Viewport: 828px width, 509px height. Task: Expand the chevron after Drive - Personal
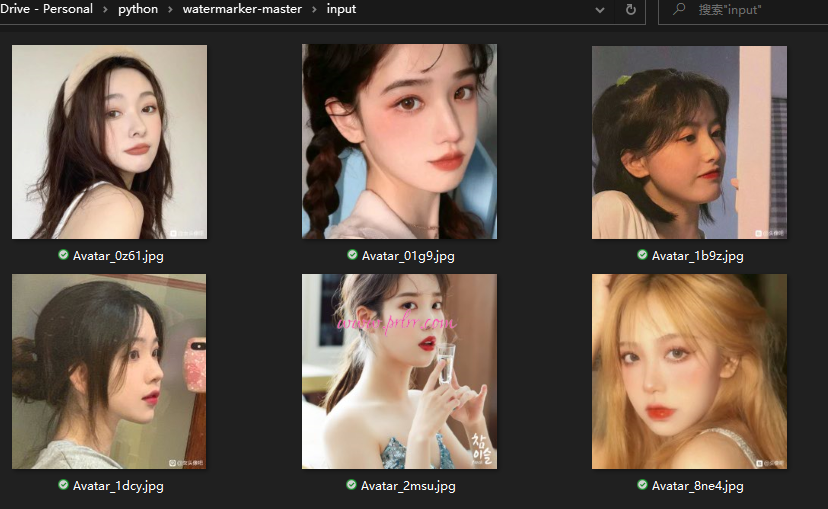pyautogui.click(x=106, y=9)
